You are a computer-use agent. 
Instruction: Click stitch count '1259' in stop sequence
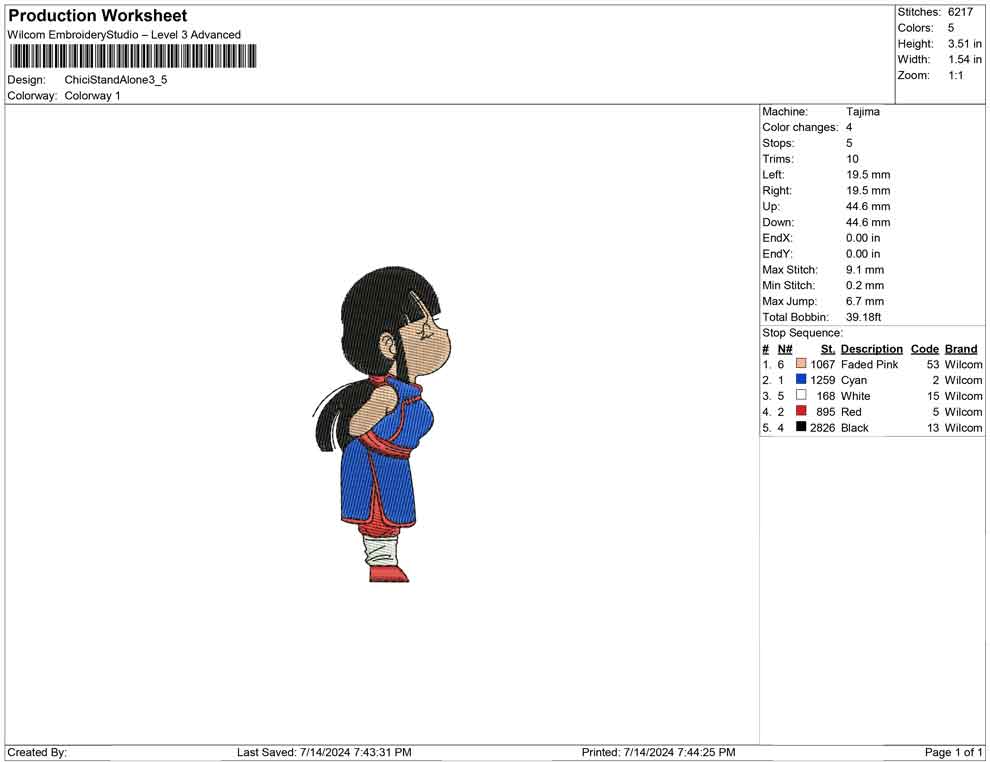pos(823,380)
